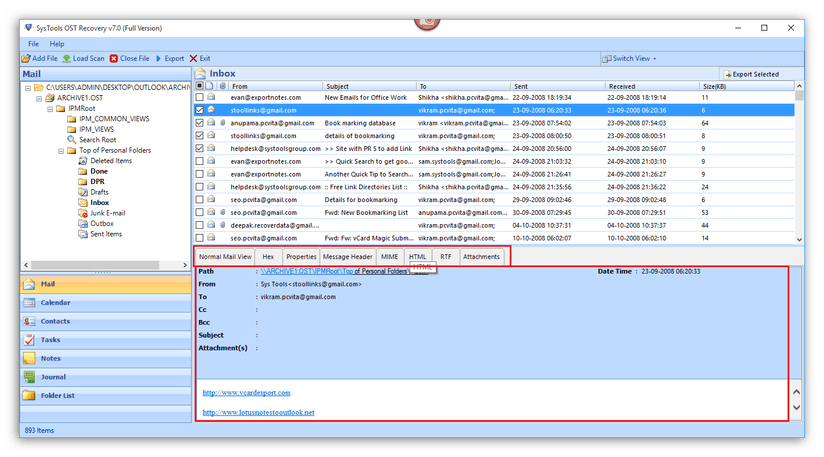This screenshot has height=457, width=824.
Task: Switch to Normal Mail View tab
Action: click(225, 256)
